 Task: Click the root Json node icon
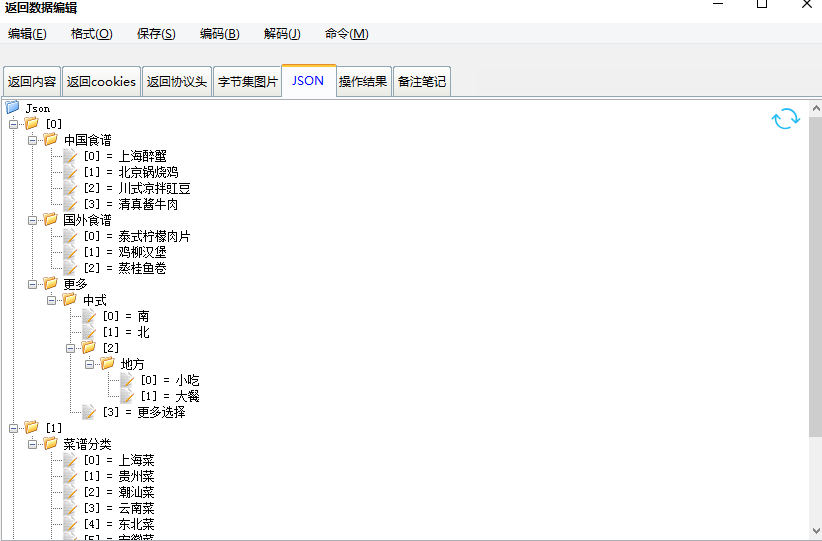pyautogui.click(x=13, y=107)
